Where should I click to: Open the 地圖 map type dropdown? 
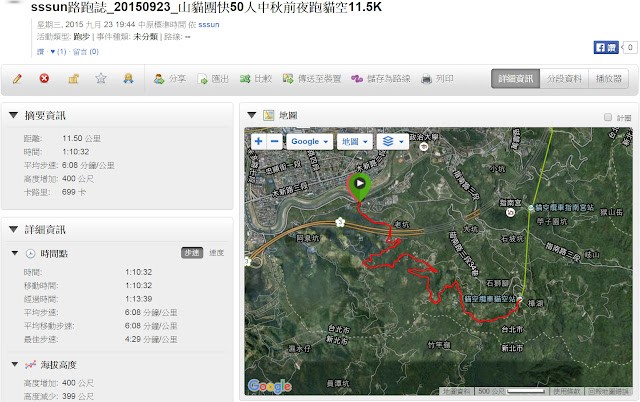pos(354,142)
